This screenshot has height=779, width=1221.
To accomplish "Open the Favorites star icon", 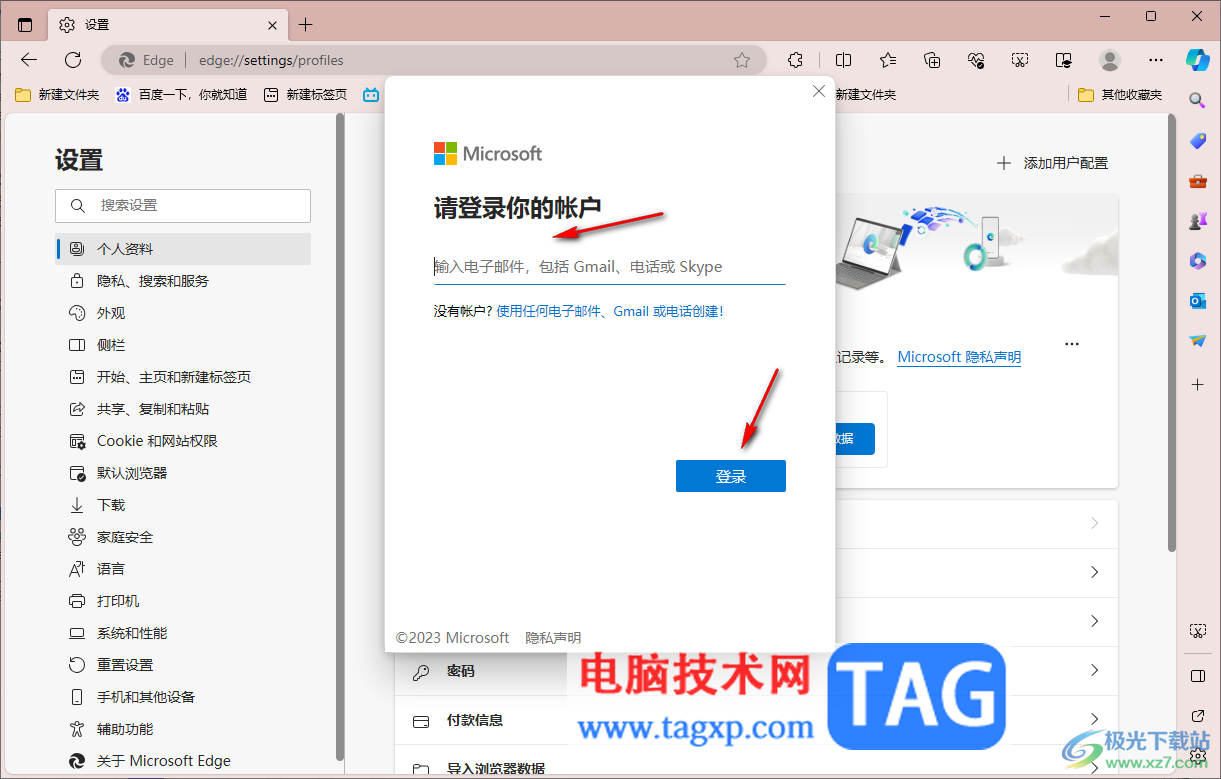I will coord(889,60).
